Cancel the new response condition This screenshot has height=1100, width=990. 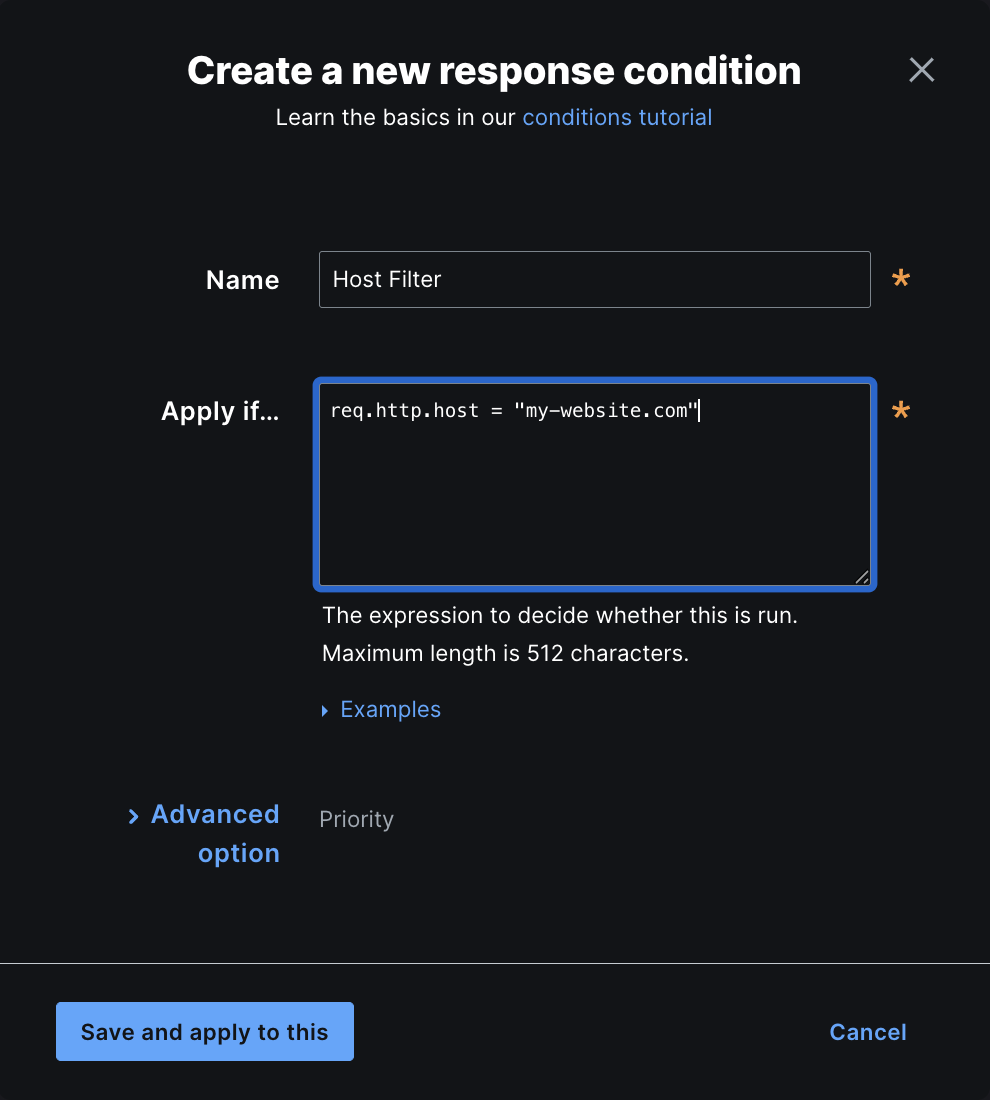[868, 1032]
